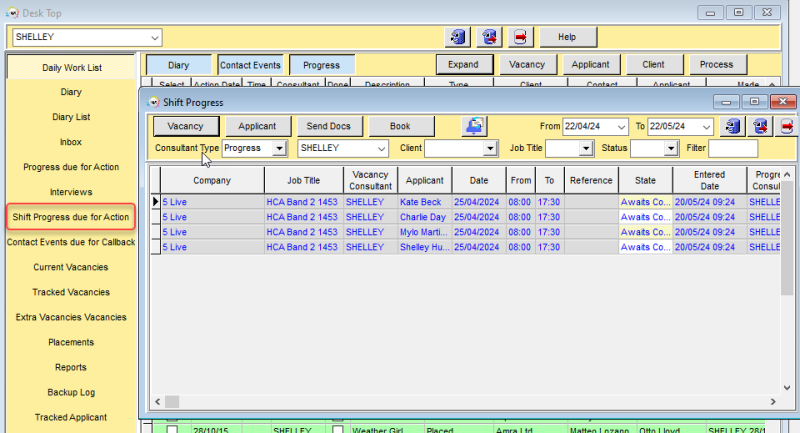
Task: Open Inbox in sidebar
Action: (x=71, y=142)
